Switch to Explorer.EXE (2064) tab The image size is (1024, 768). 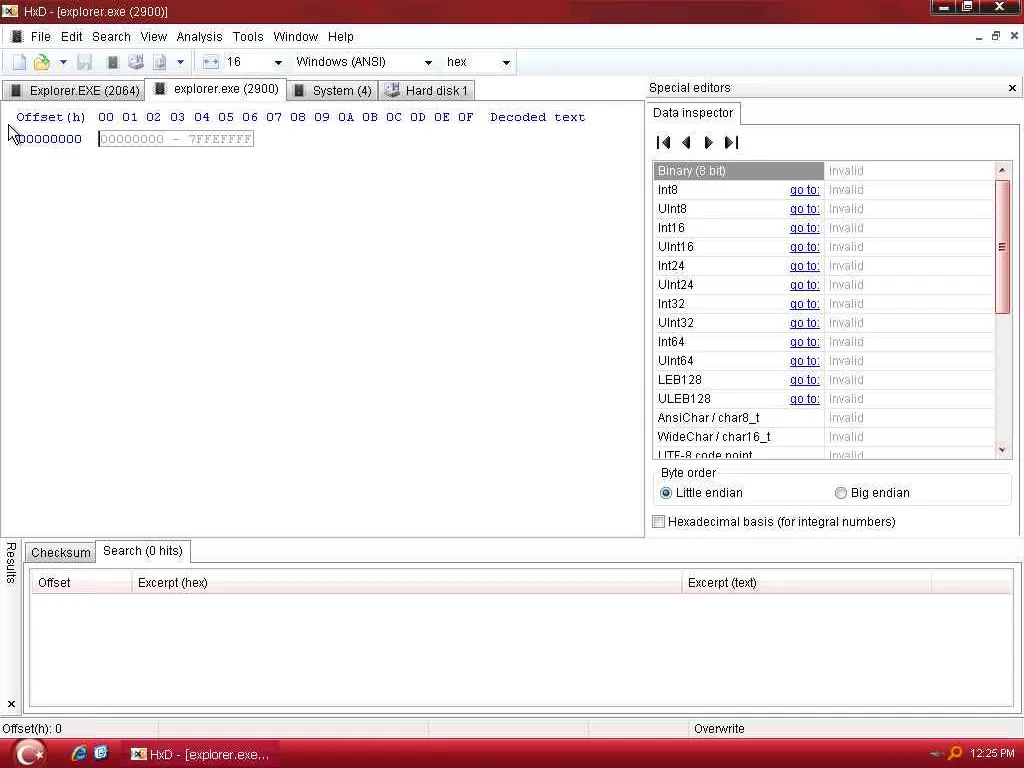(74, 91)
